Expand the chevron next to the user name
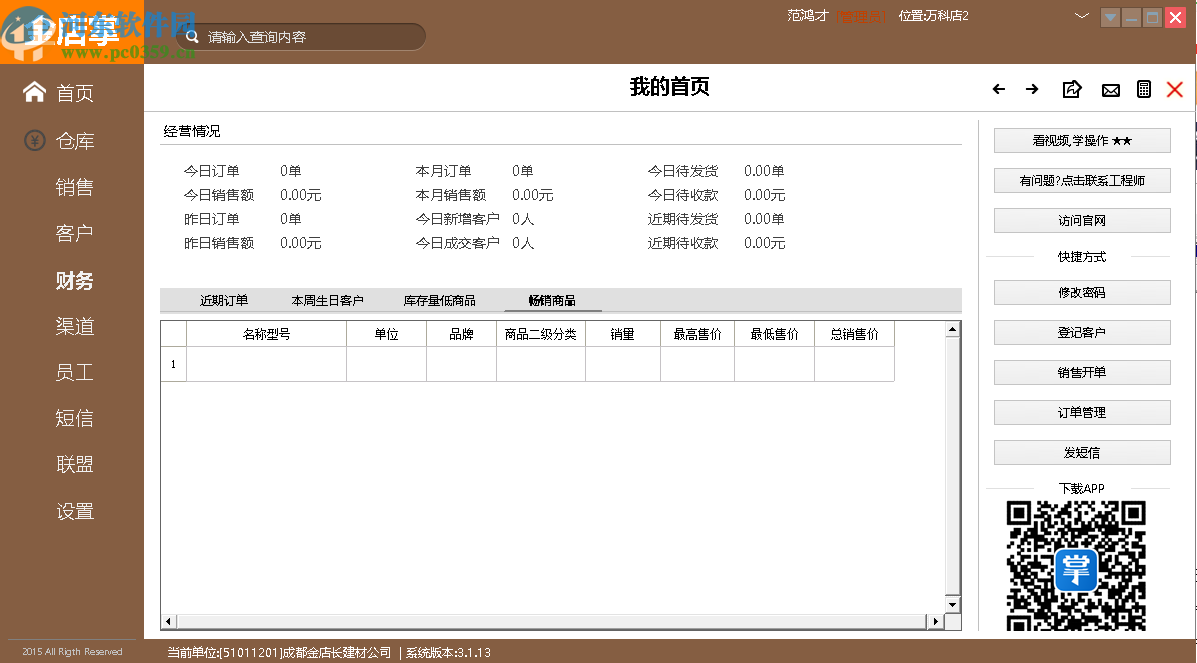The height and width of the screenshot is (663, 1197). pos(1081,17)
